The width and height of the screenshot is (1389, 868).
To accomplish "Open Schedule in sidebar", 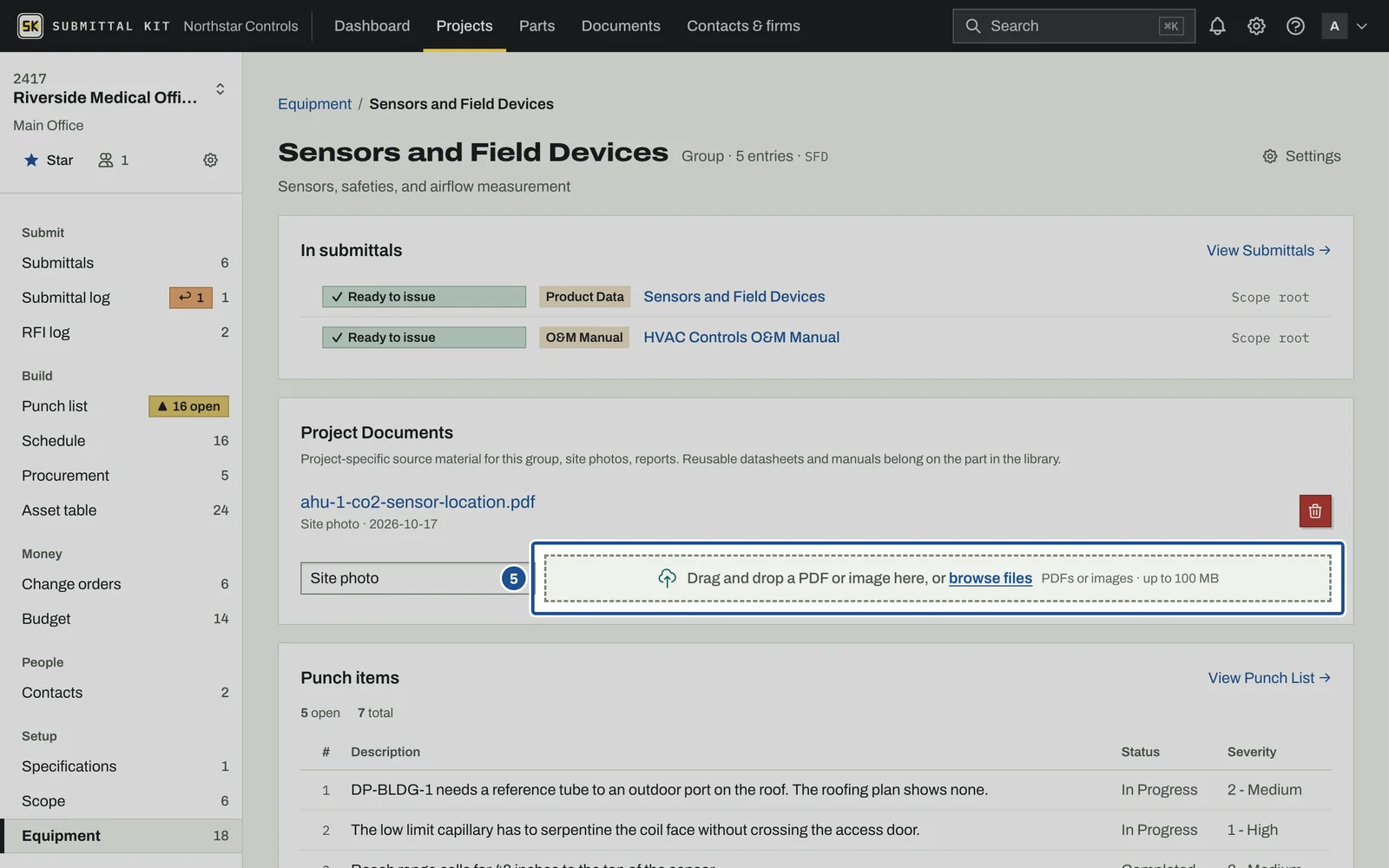I will [122, 441].
